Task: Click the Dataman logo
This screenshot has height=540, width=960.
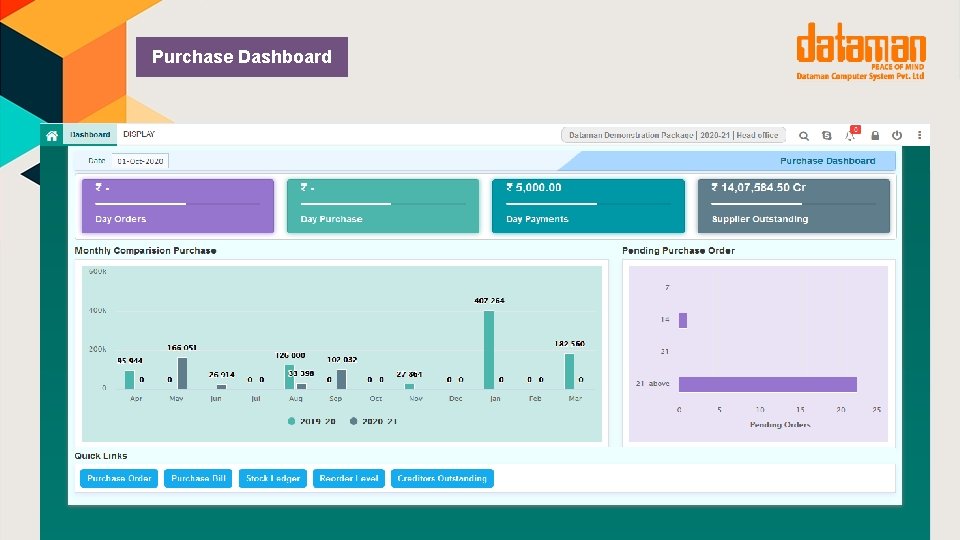Action: (x=861, y=51)
